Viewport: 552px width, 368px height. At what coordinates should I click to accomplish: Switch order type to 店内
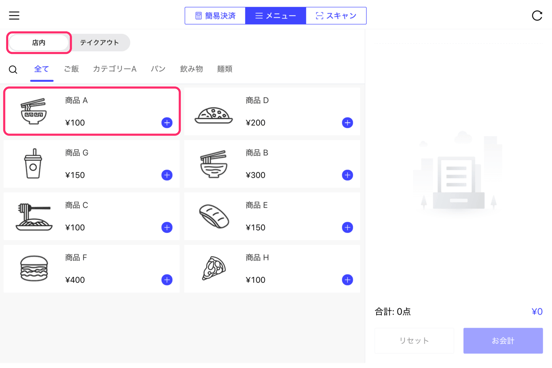click(39, 43)
